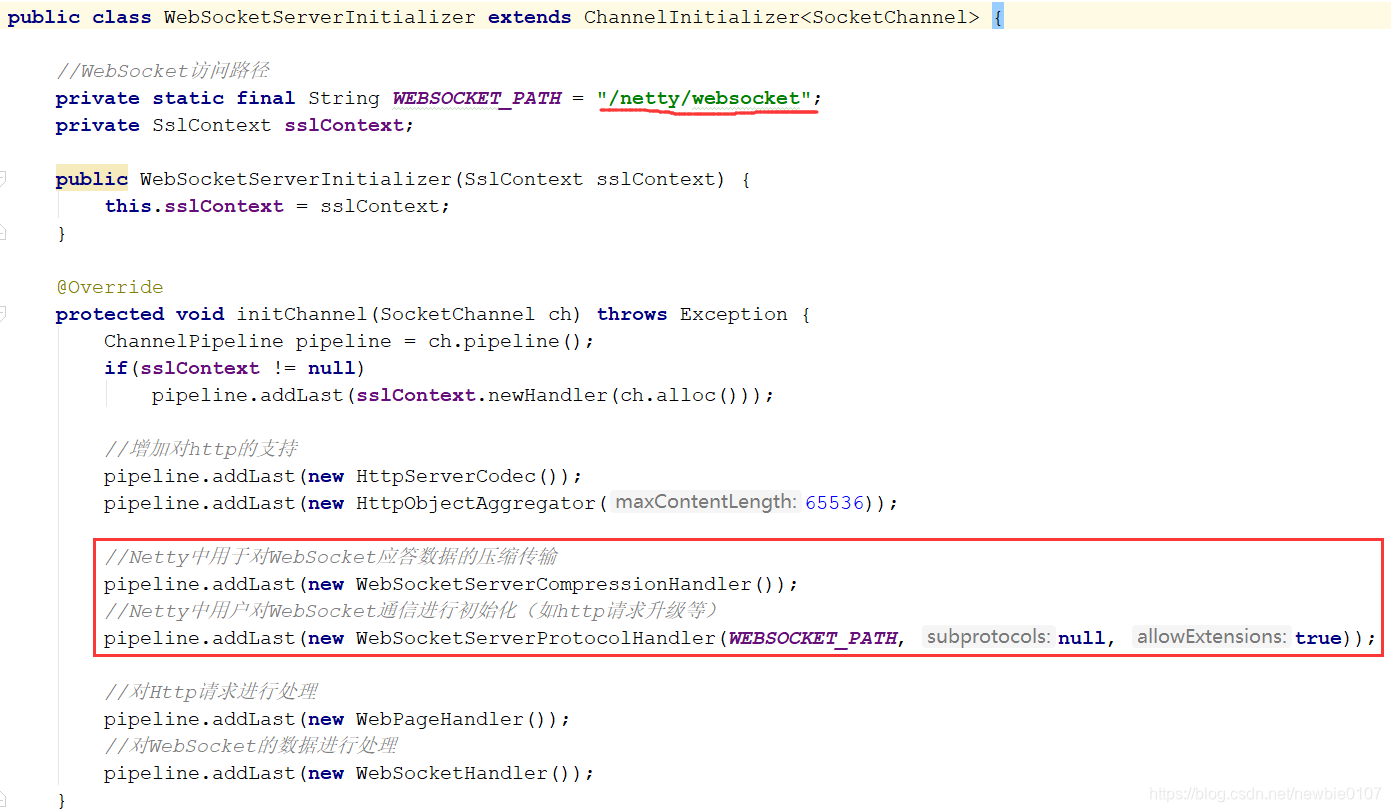Click the throws keyword
Image resolution: width=1391 pixels, height=812 pixels.
click(632, 314)
